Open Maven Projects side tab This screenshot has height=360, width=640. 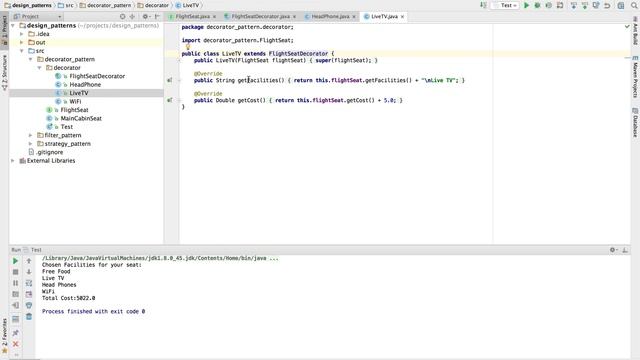[635, 77]
